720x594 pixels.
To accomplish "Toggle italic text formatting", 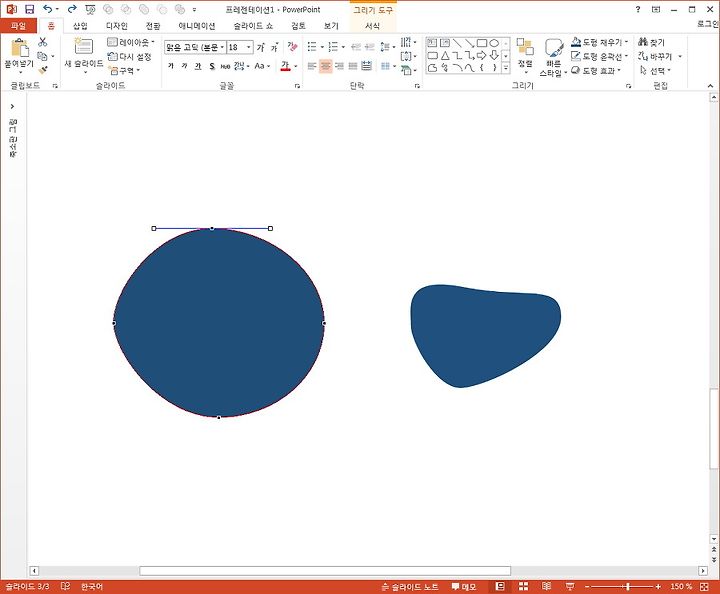I will [184, 67].
